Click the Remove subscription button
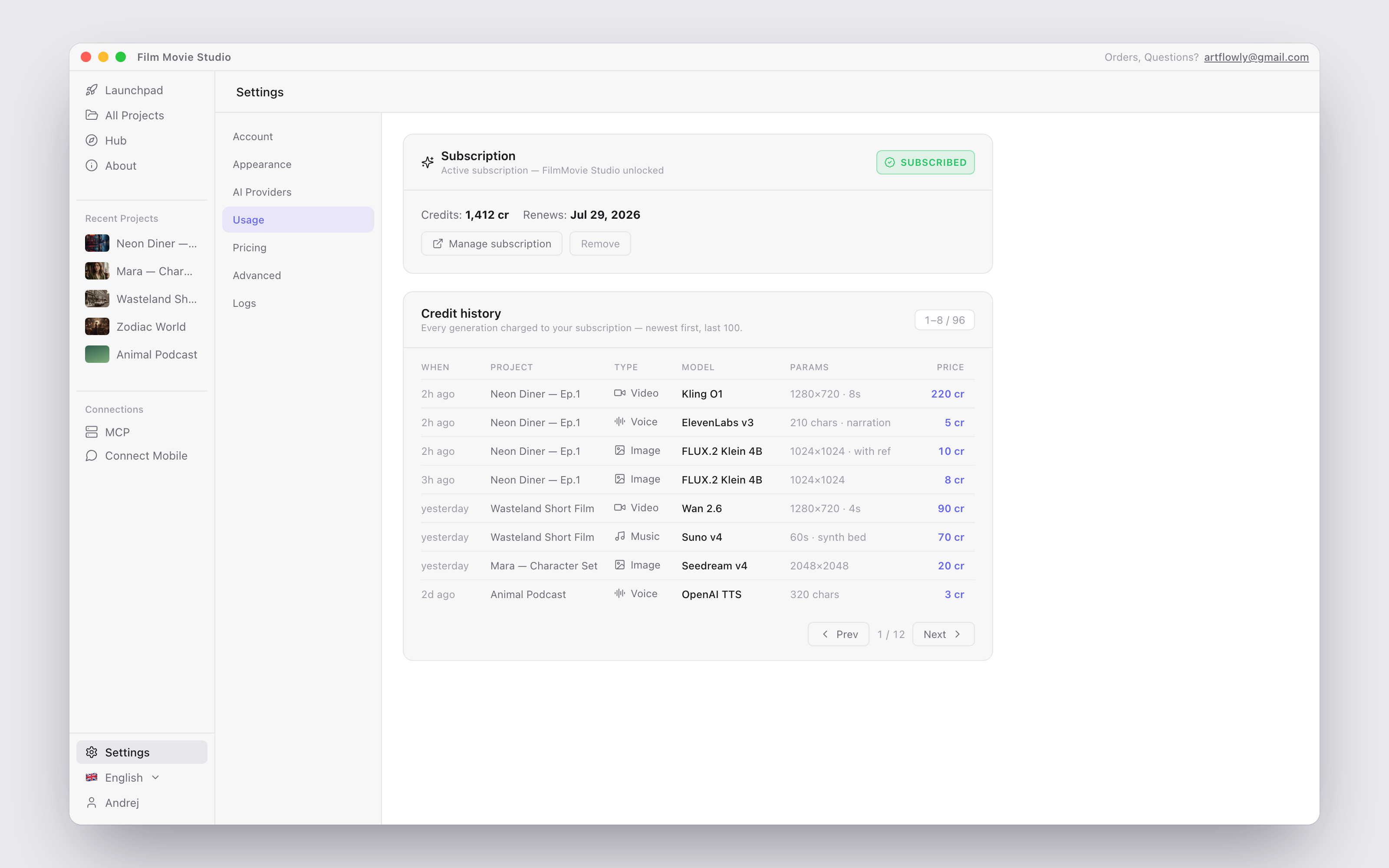The height and width of the screenshot is (868, 1389). pos(600,243)
